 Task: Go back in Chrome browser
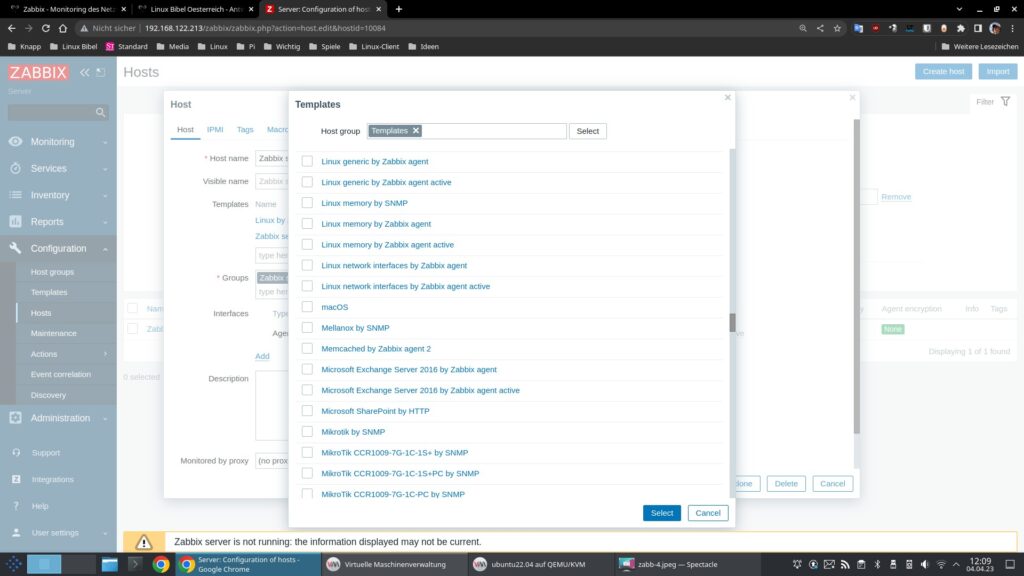pyautogui.click(x=12, y=28)
